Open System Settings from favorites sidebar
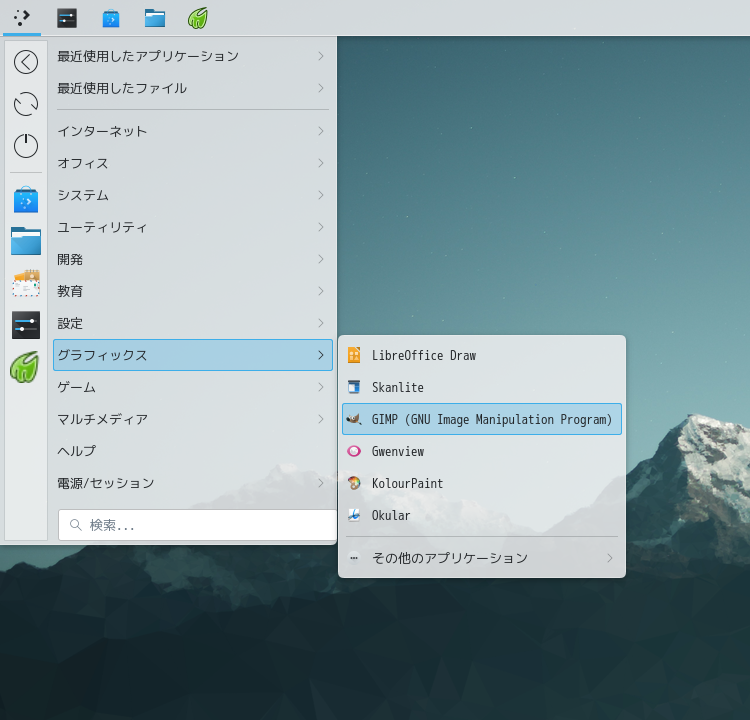The height and width of the screenshot is (720, 750). (26, 325)
